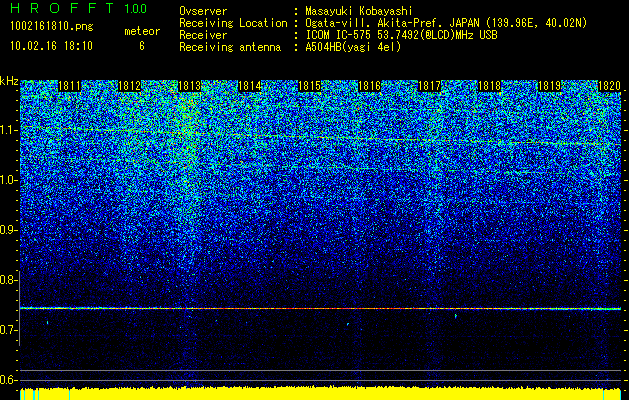
Task: Click the 1818 time marker
Action: click(490, 86)
